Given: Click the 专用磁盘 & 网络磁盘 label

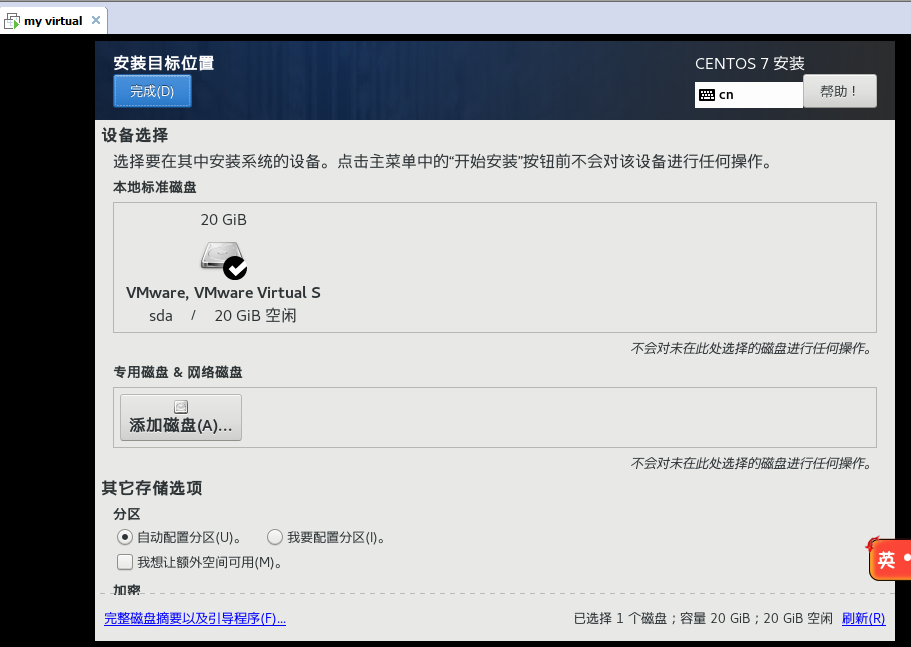Looking at the screenshot, I should (x=178, y=372).
